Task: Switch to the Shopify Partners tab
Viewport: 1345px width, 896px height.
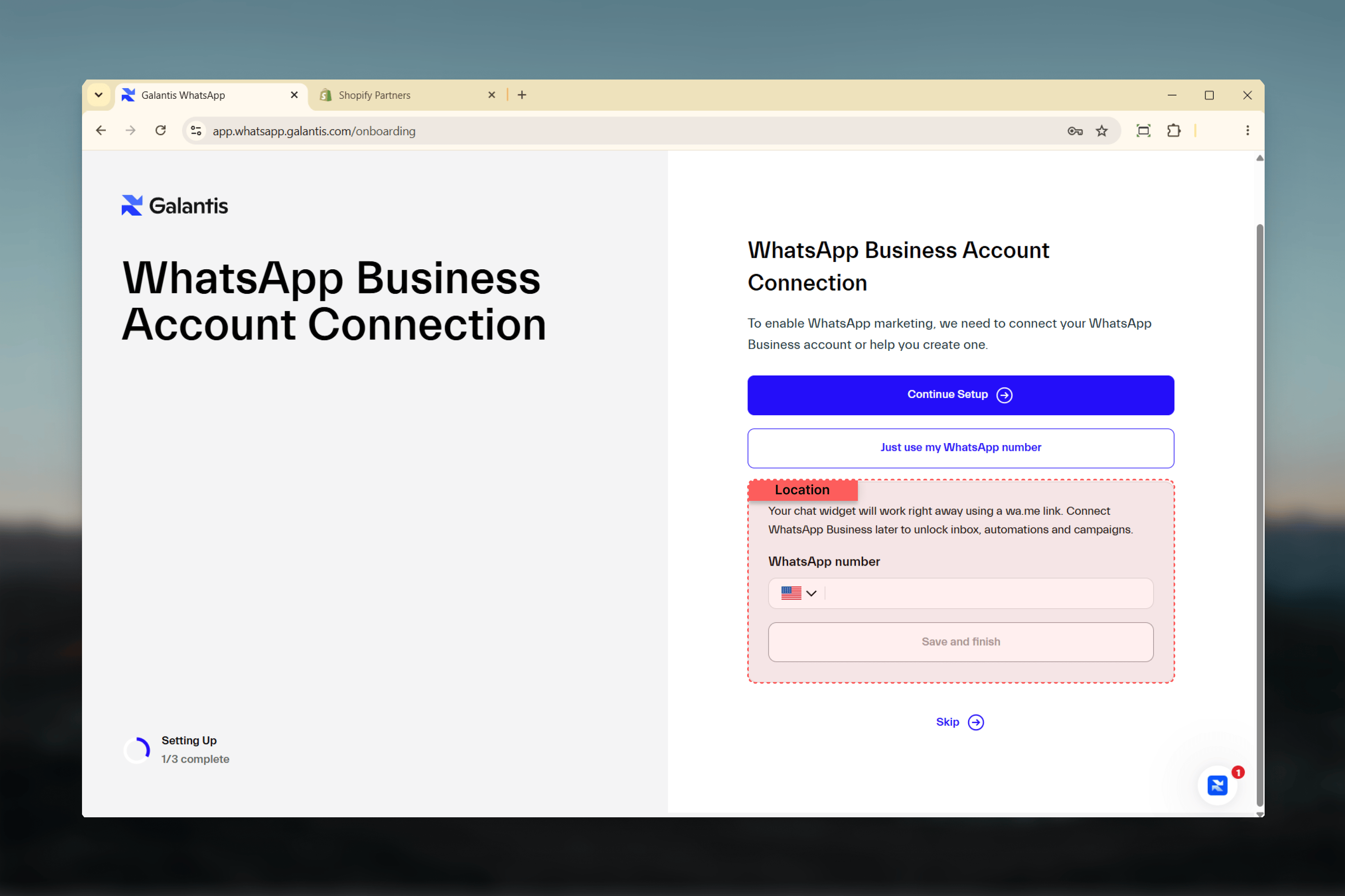Action: click(x=408, y=95)
